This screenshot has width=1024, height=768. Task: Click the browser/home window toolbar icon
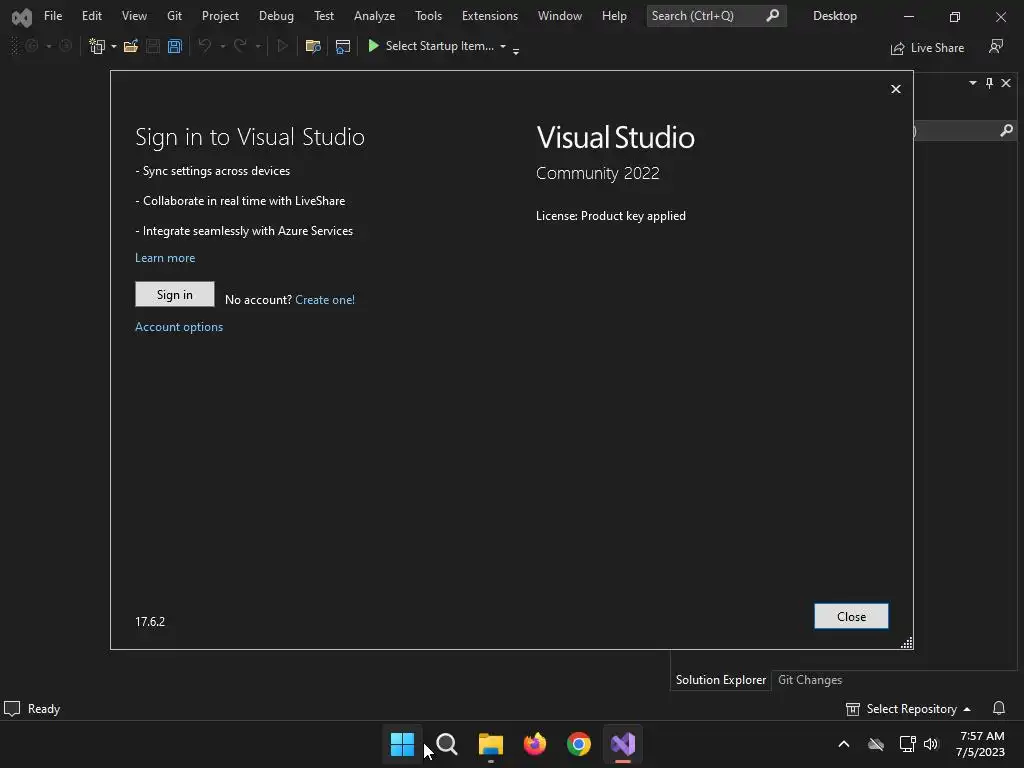click(x=342, y=46)
